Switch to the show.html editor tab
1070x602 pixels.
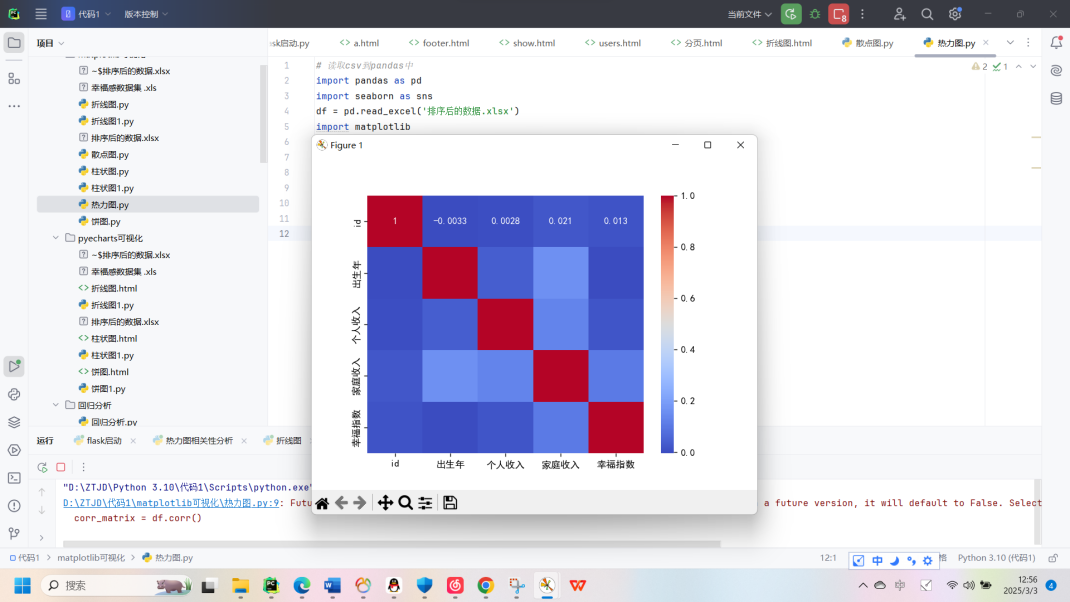527,43
